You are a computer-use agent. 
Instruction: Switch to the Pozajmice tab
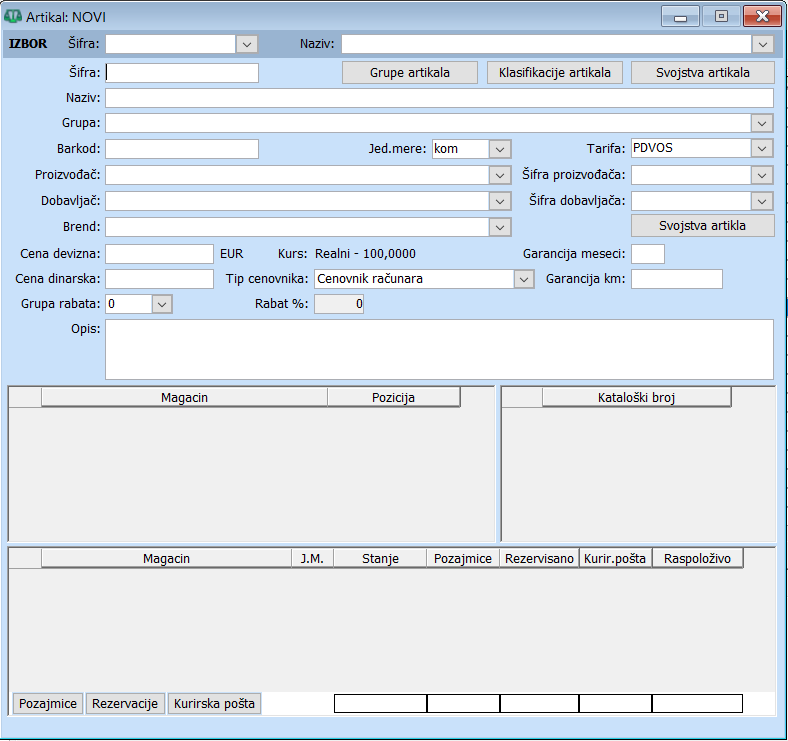point(48,704)
